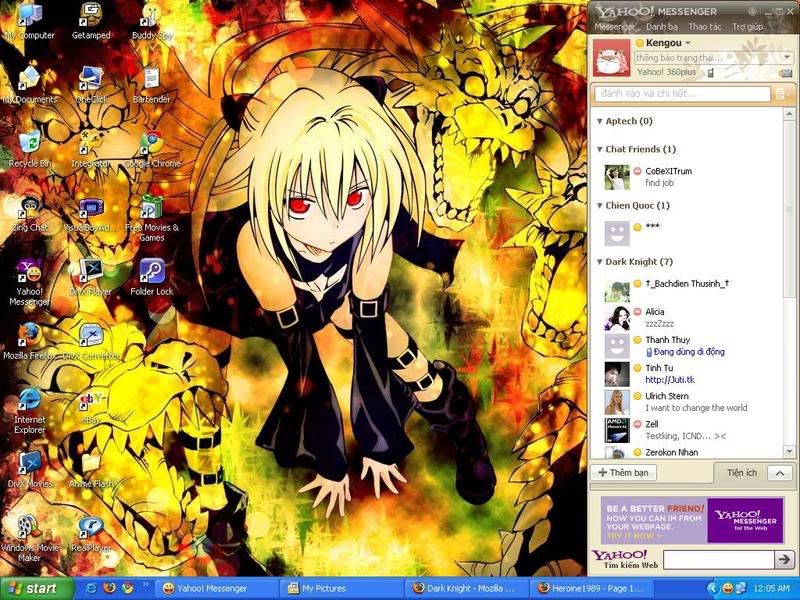Collapse the Dark Knight contact group
This screenshot has height=600, width=800.
pos(599,262)
